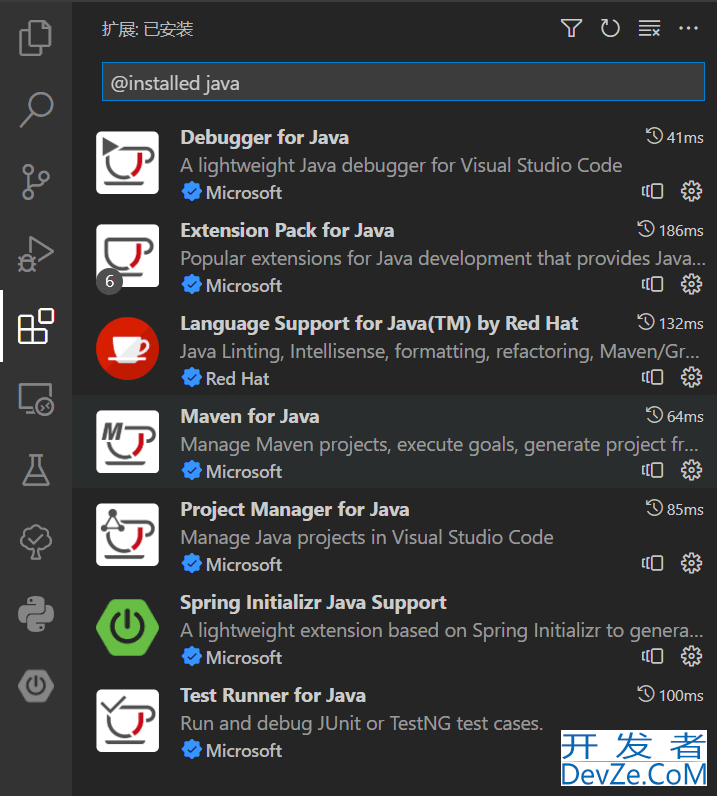Click sync icon for Spring Initializr
Image resolution: width=717 pixels, height=796 pixels.
click(653, 656)
